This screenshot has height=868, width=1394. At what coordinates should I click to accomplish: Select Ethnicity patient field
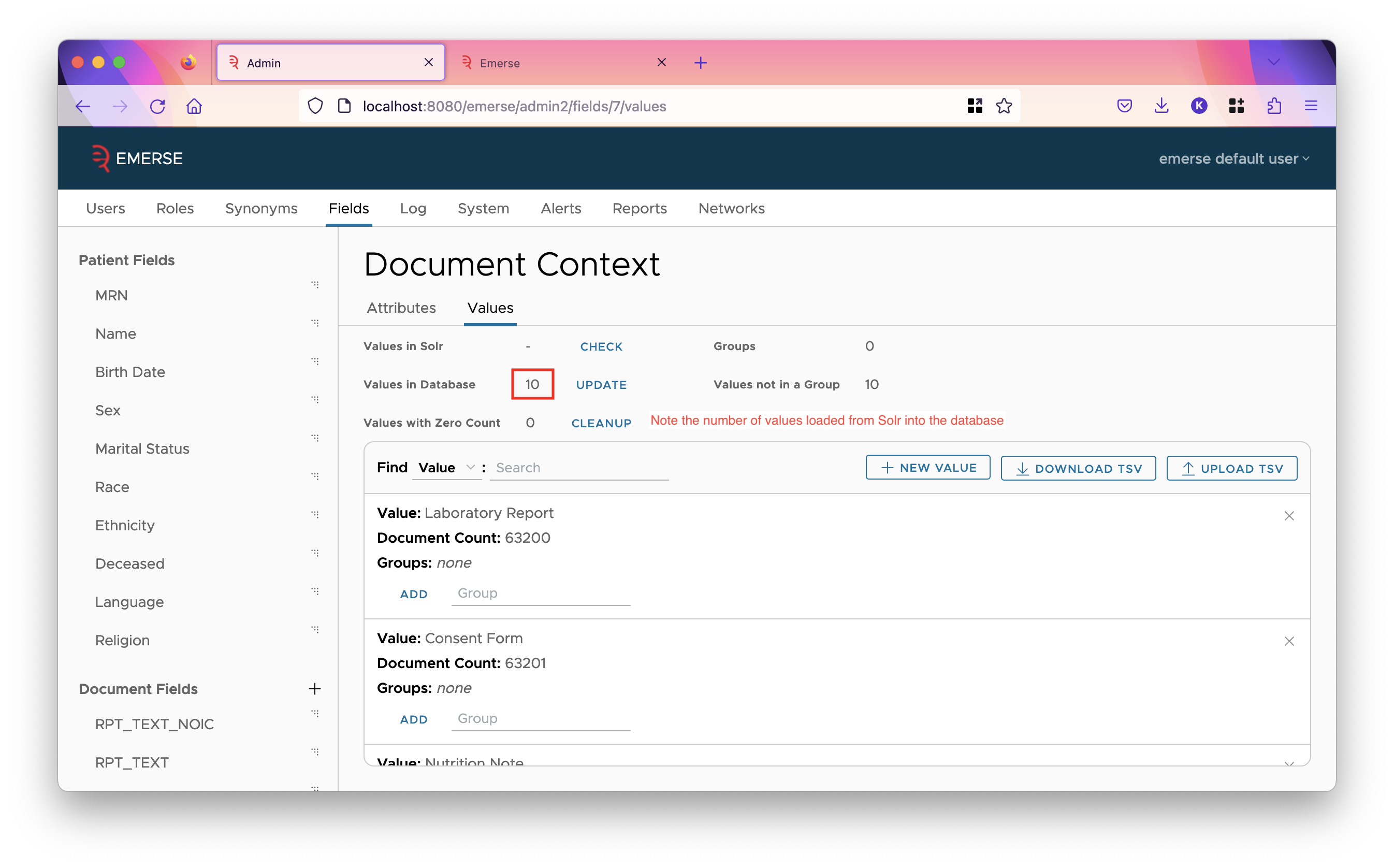125,526
